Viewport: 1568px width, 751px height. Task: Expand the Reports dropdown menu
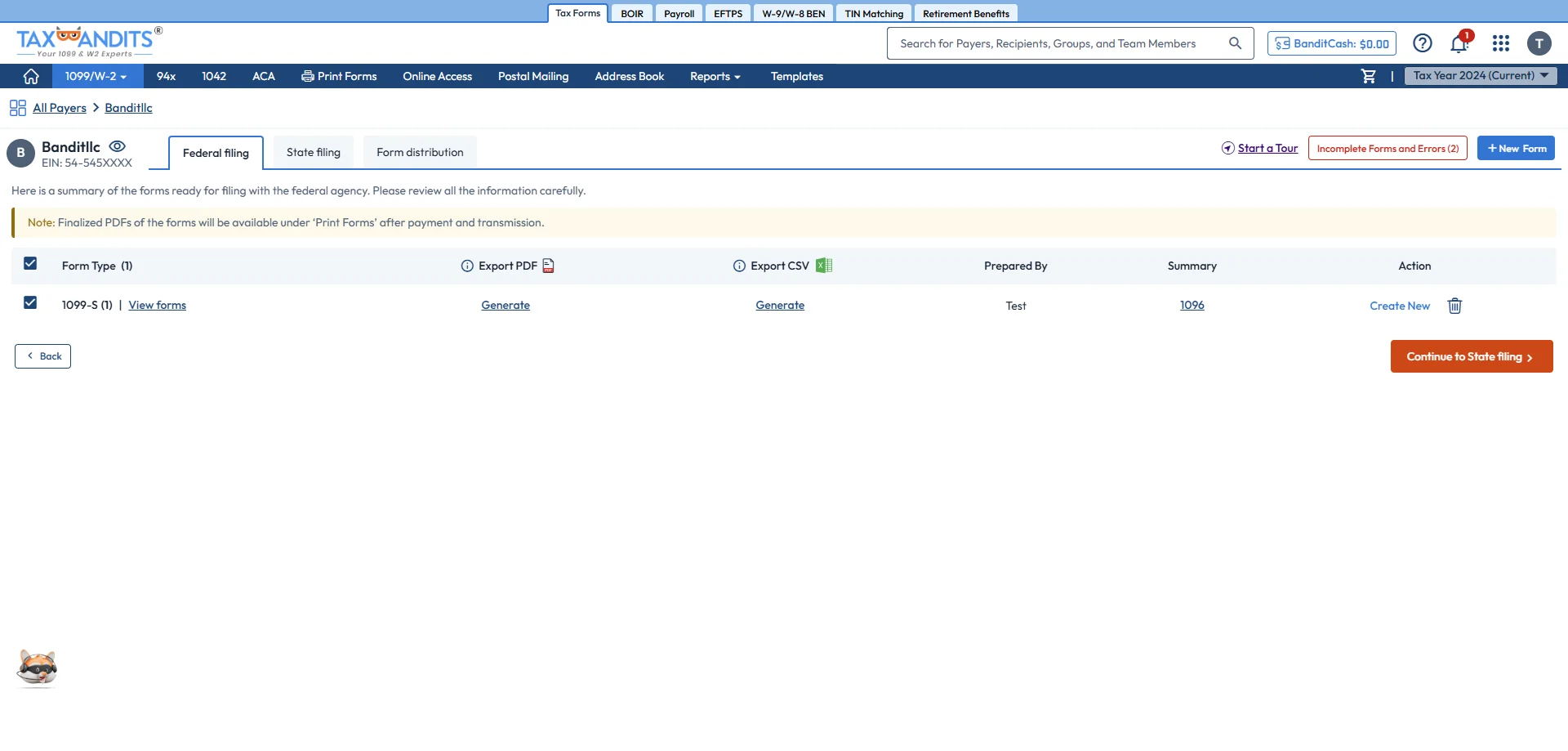tap(715, 76)
